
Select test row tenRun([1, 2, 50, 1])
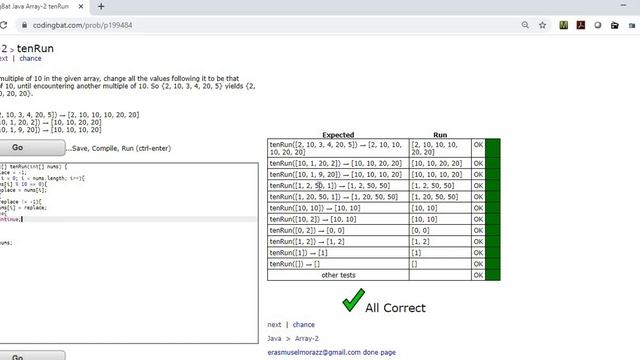338,186
